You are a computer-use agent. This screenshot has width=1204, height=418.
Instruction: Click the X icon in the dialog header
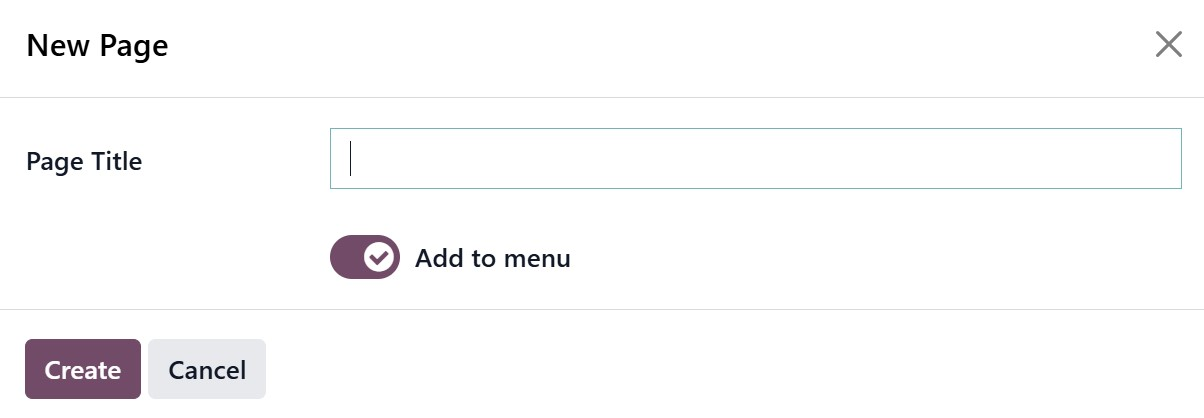1168,44
